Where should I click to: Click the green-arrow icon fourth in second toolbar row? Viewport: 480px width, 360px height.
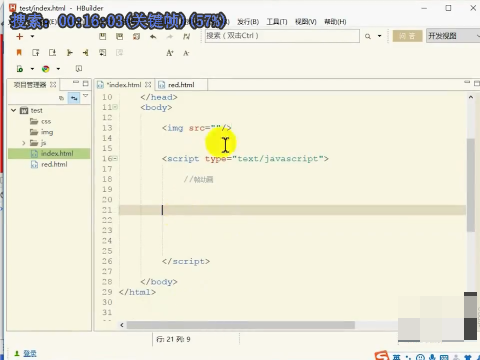click(x=69, y=52)
